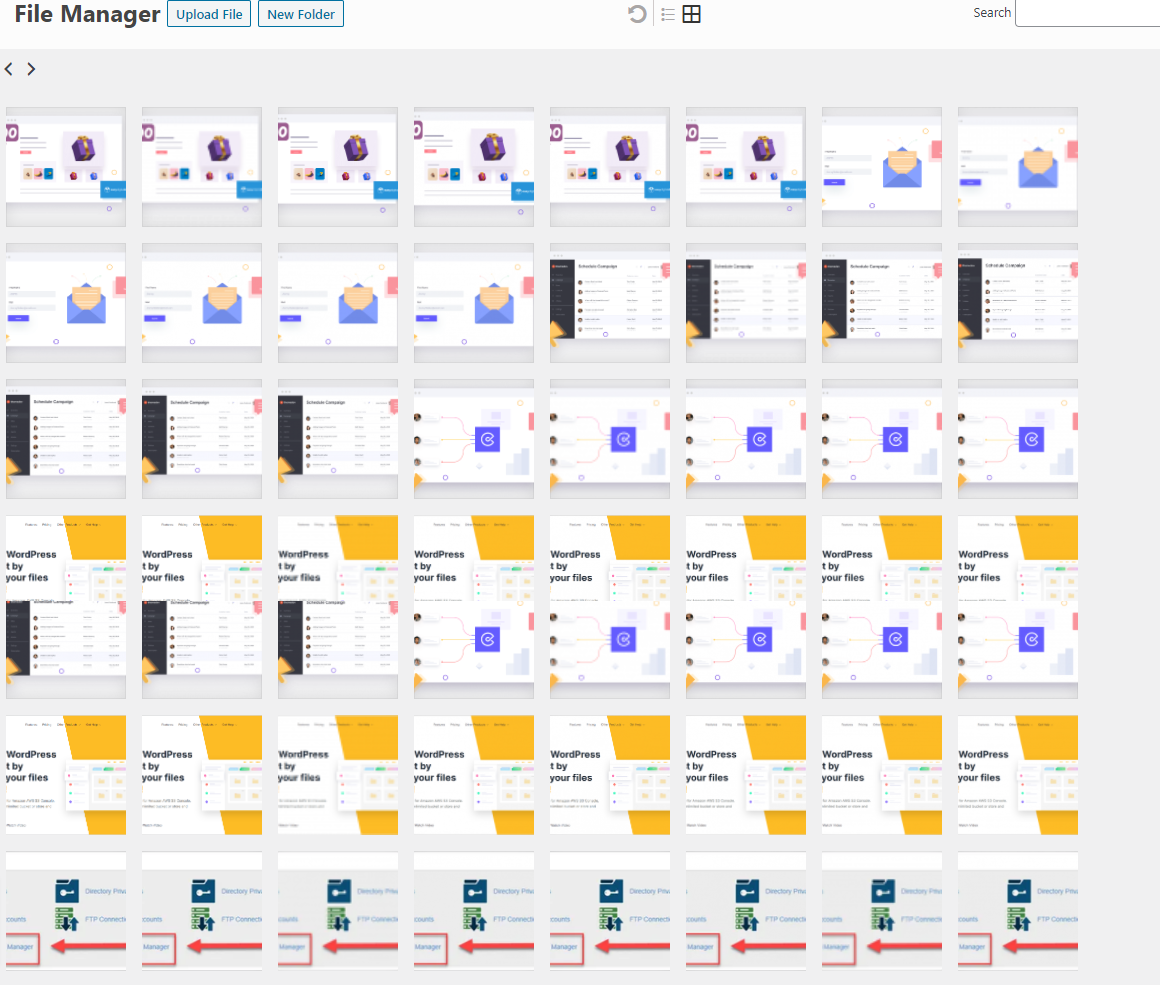Select the first yellow WordPress files thumbnail
1160x985 pixels.
65,606
